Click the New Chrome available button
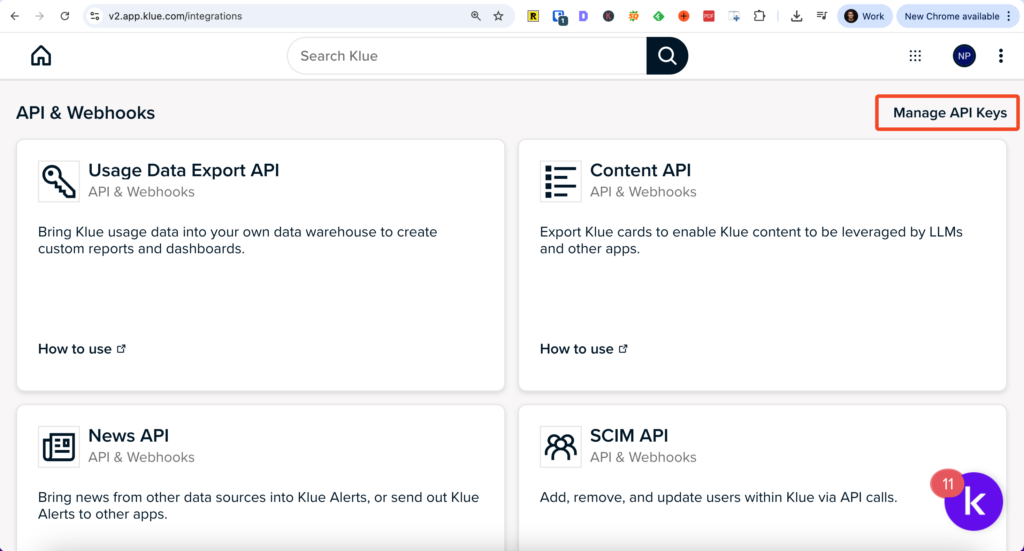 click(x=958, y=16)
